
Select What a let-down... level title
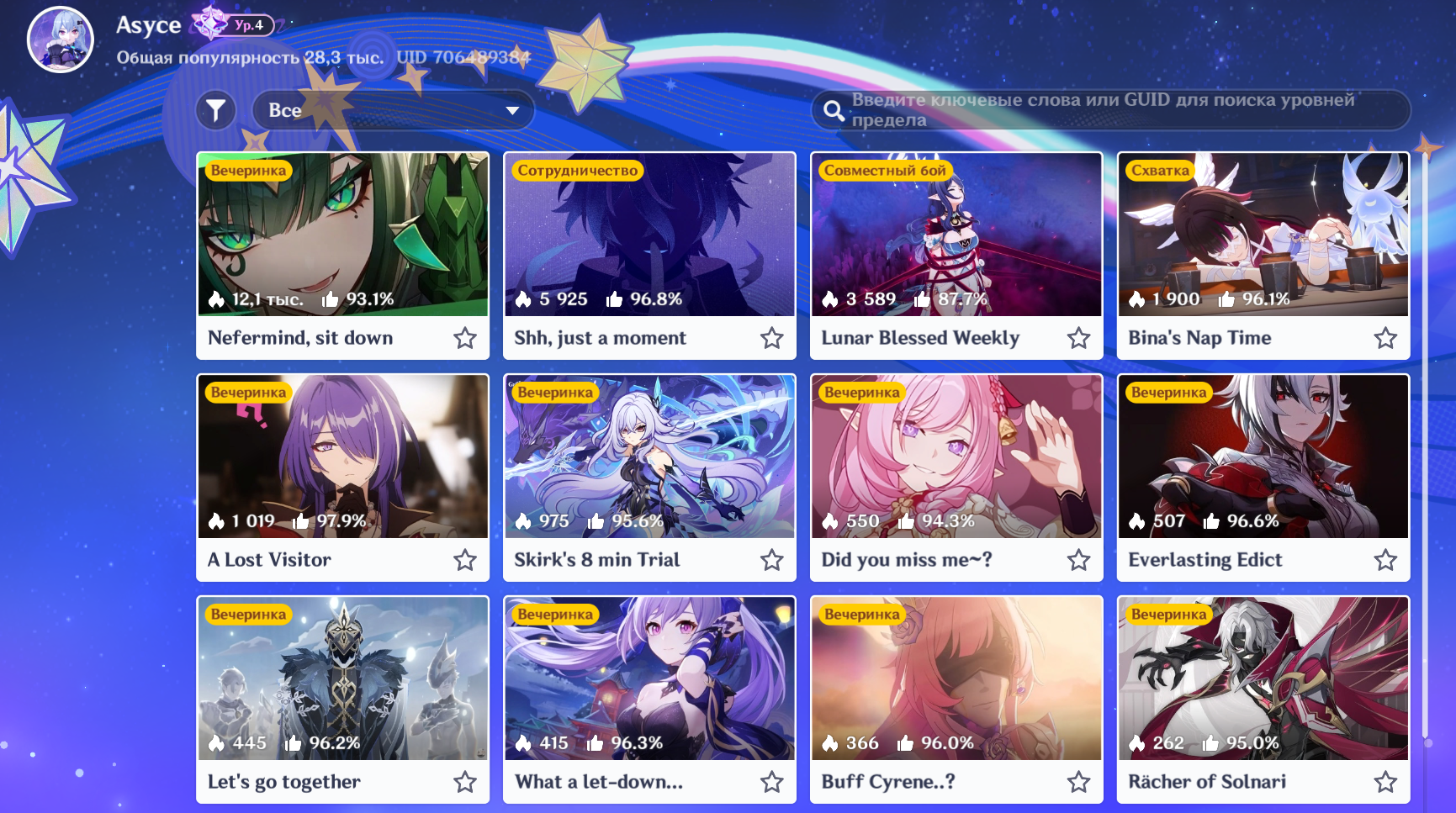pos(599,782)
